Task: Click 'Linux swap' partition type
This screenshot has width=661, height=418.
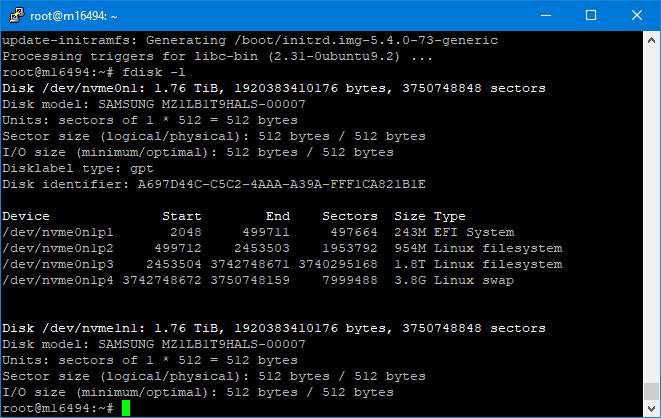Action: (x=474, y=280)
